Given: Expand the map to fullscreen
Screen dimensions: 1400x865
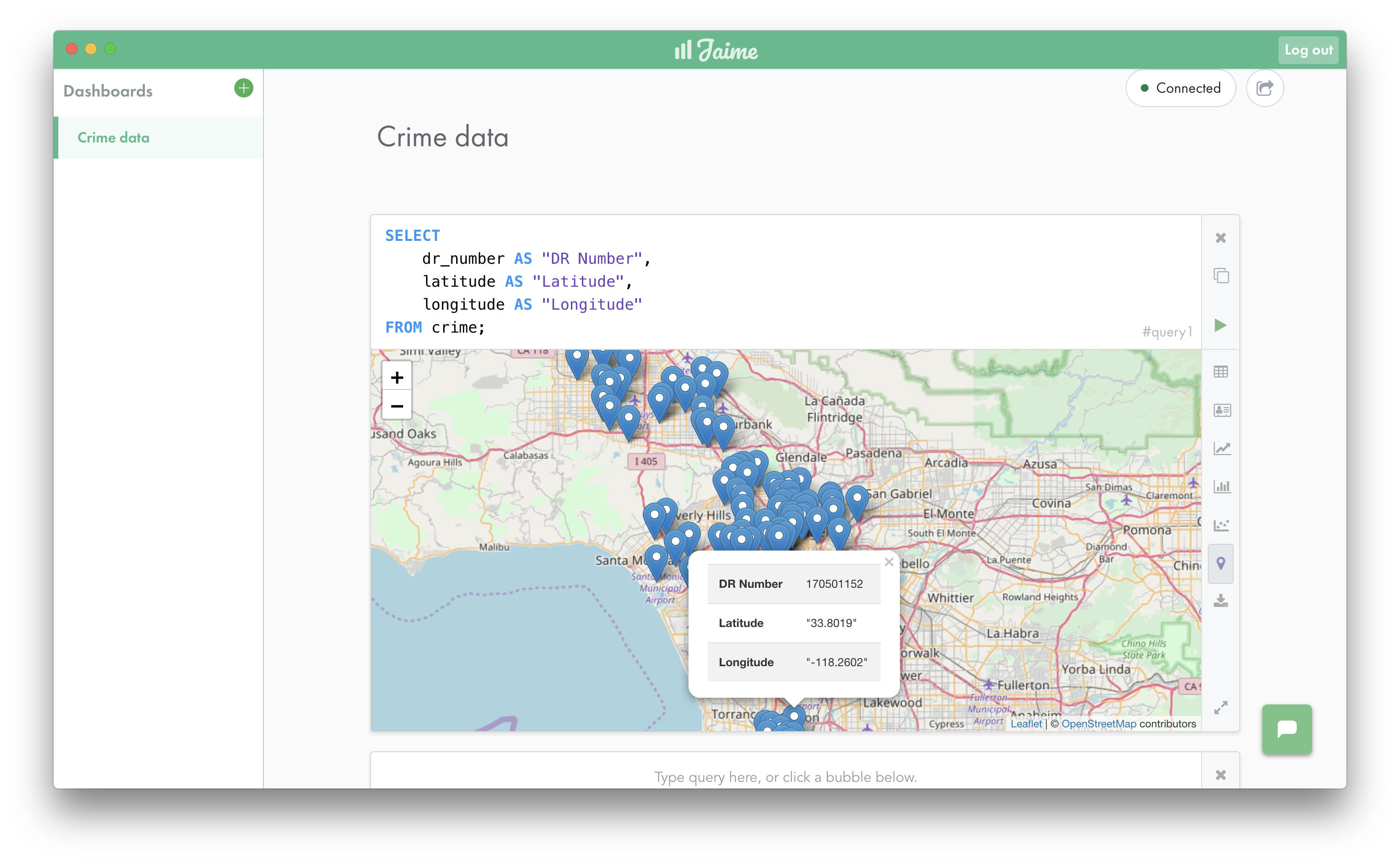Looking at the screenshot, I should pos(1220,708).
